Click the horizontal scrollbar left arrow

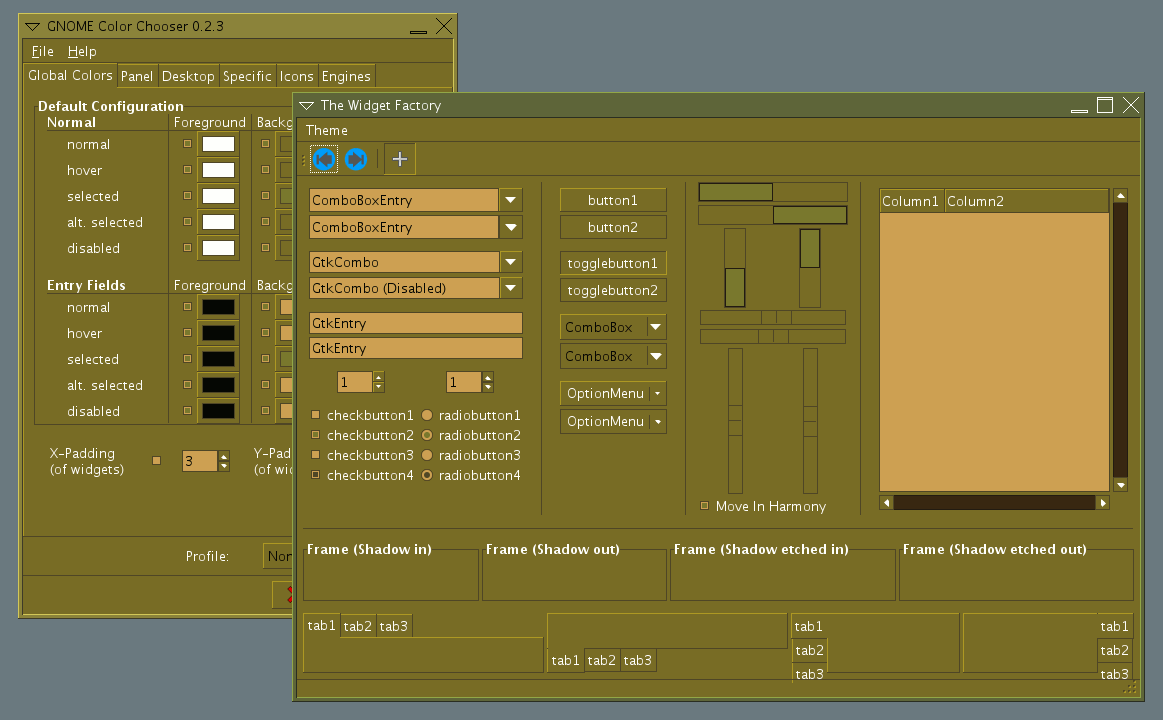(x=886, y=503)
